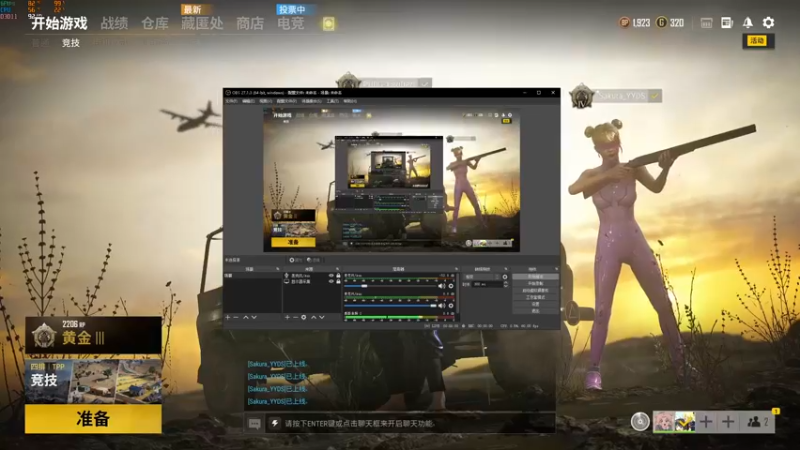Viewport: 800px width, 450px height.
Task: Click the G-Coin balance 320
Action: click(670, 22)
